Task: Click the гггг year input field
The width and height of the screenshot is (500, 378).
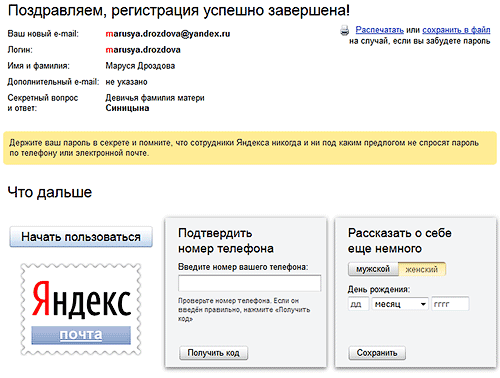Action: (x=450, y=304)
